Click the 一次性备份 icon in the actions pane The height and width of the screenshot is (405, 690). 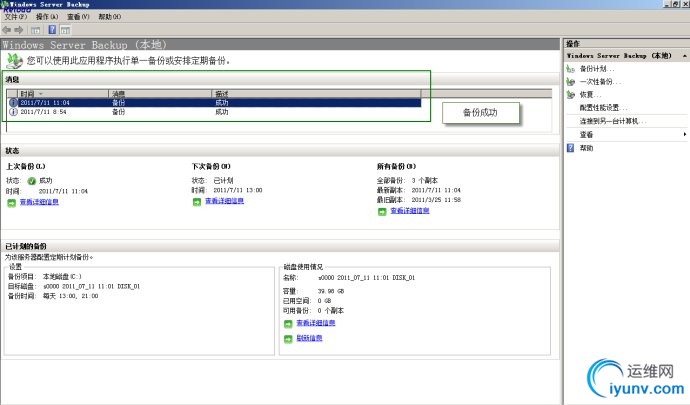571,82
